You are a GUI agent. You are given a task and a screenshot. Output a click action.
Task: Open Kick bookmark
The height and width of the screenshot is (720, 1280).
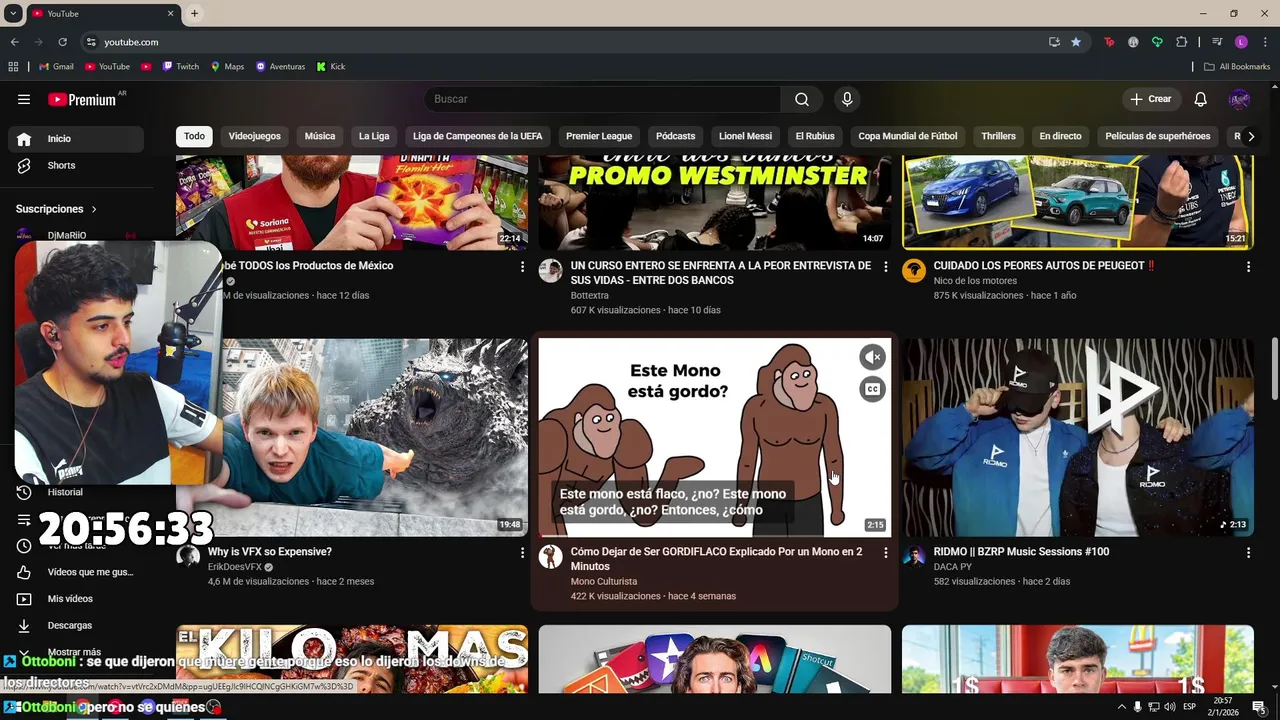click(331, 67)
